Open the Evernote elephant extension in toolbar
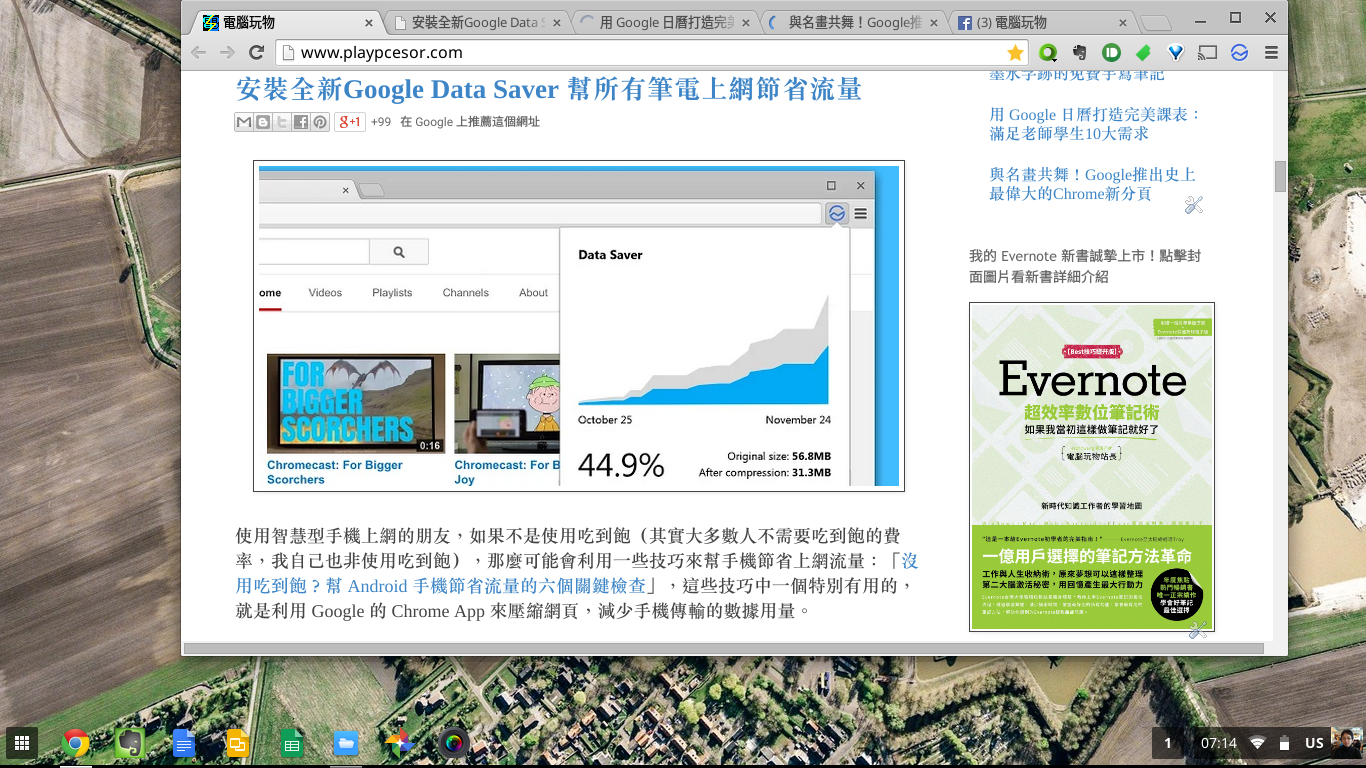This screenshot has height=768, width=1366. coord(1080,53)
